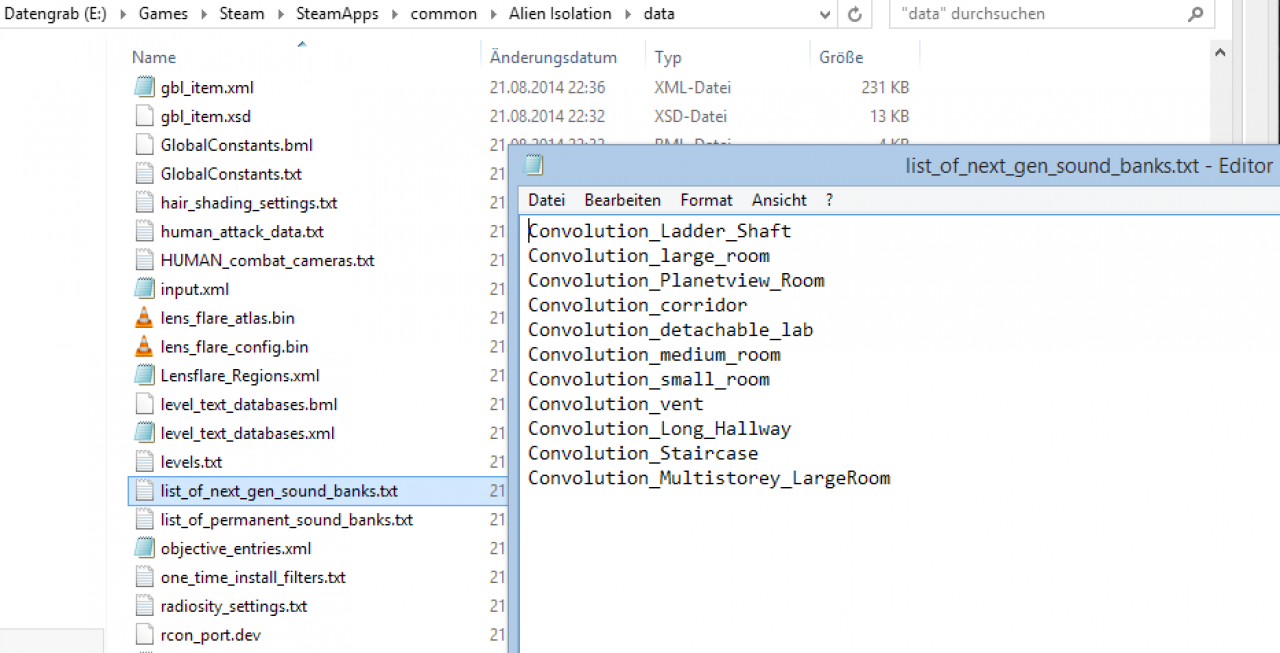This screenshot has height=653, width=1280.
Task: Expand the breadcrumb arrow after Steam
Action: pos(280,14)
